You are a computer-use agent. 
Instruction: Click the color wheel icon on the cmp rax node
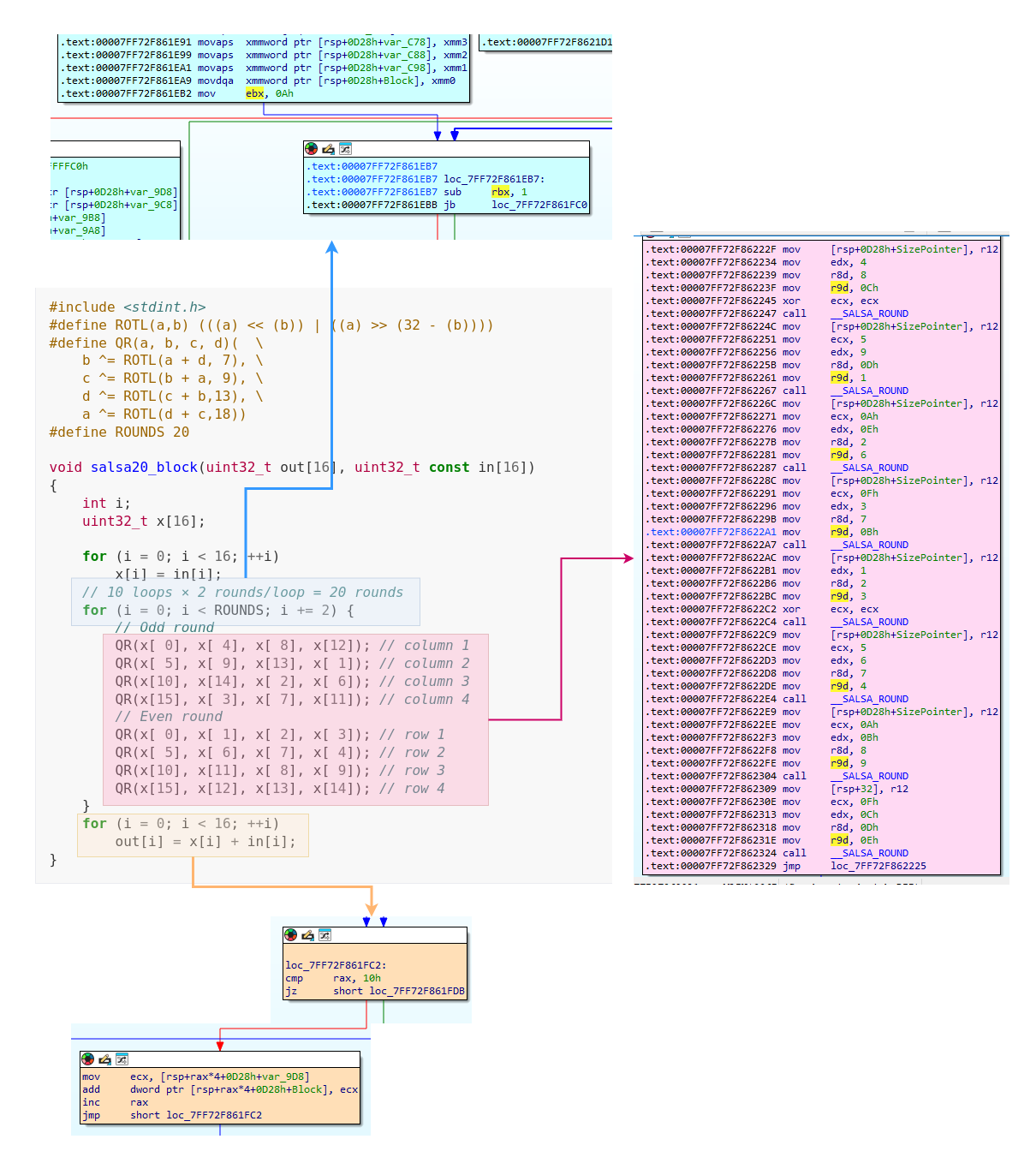[x=289, y=935]
